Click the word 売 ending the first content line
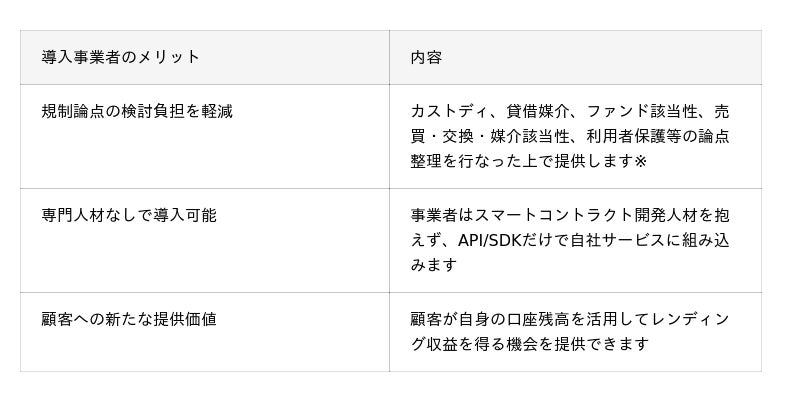 (x=721, y=111)
